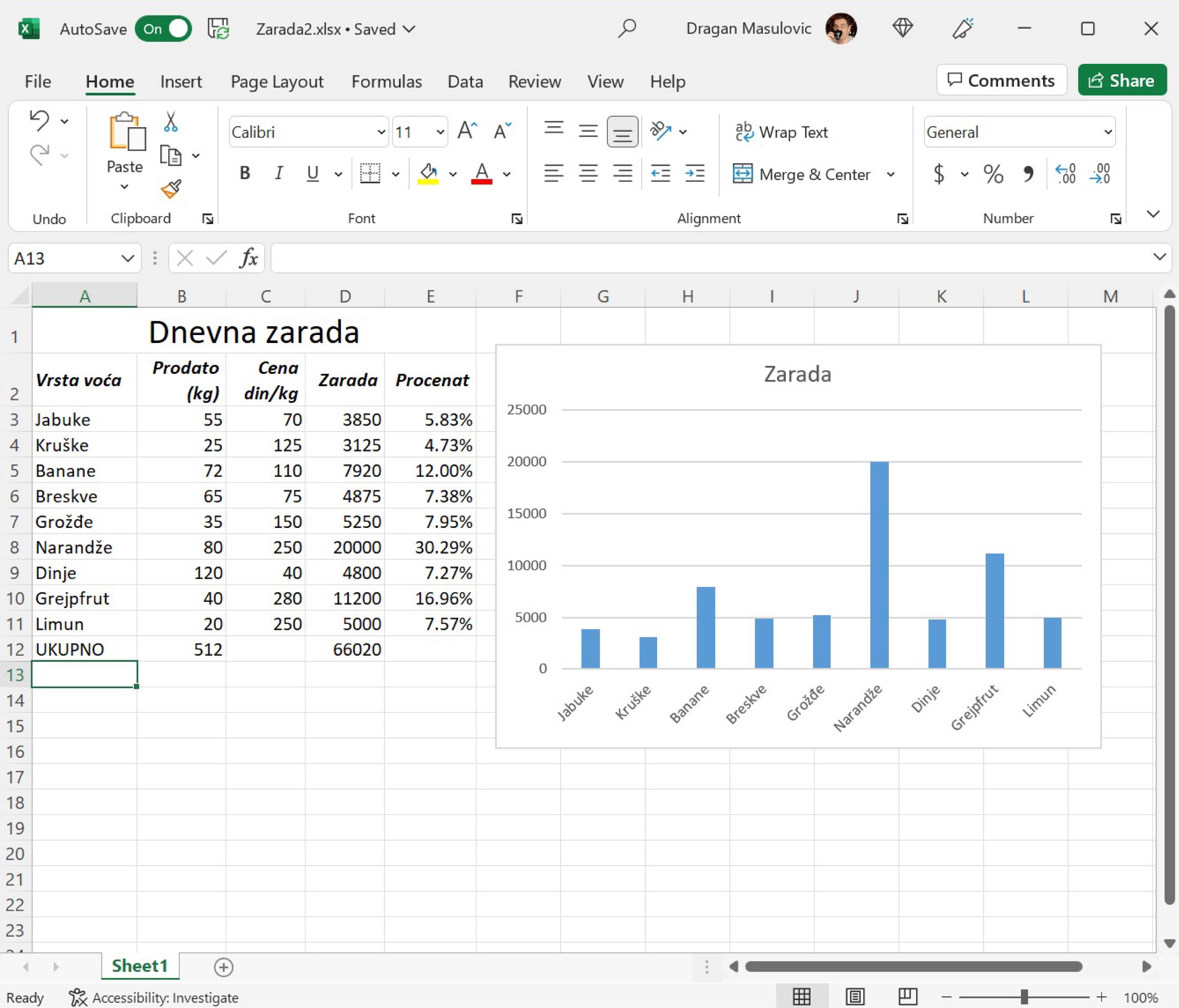Click the Increase Indent icon
Image resolution: width=1179 pixels, height=1008 pixels.
[695, 173]
